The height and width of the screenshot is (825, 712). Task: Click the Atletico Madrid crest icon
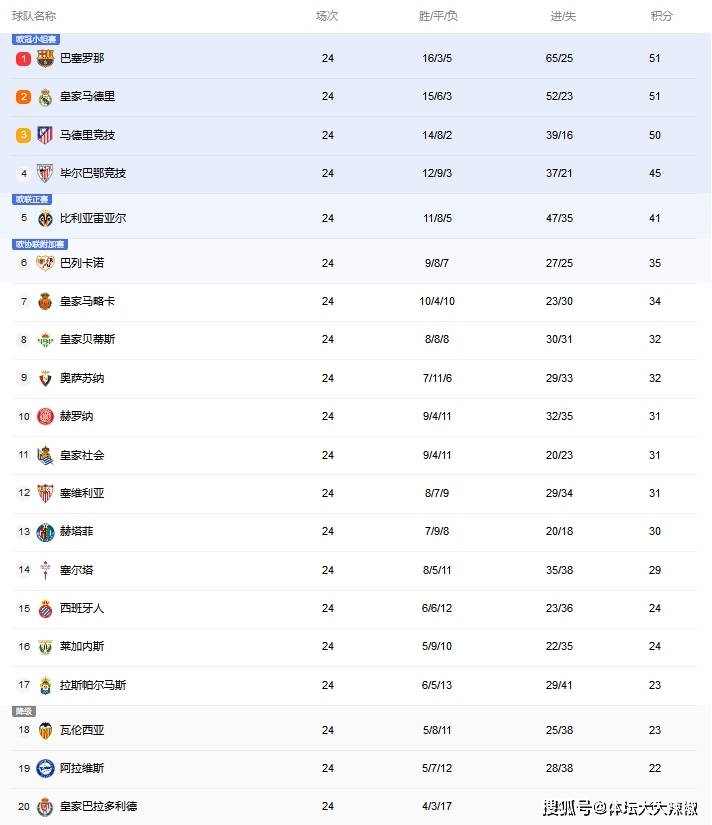point(45,135)
